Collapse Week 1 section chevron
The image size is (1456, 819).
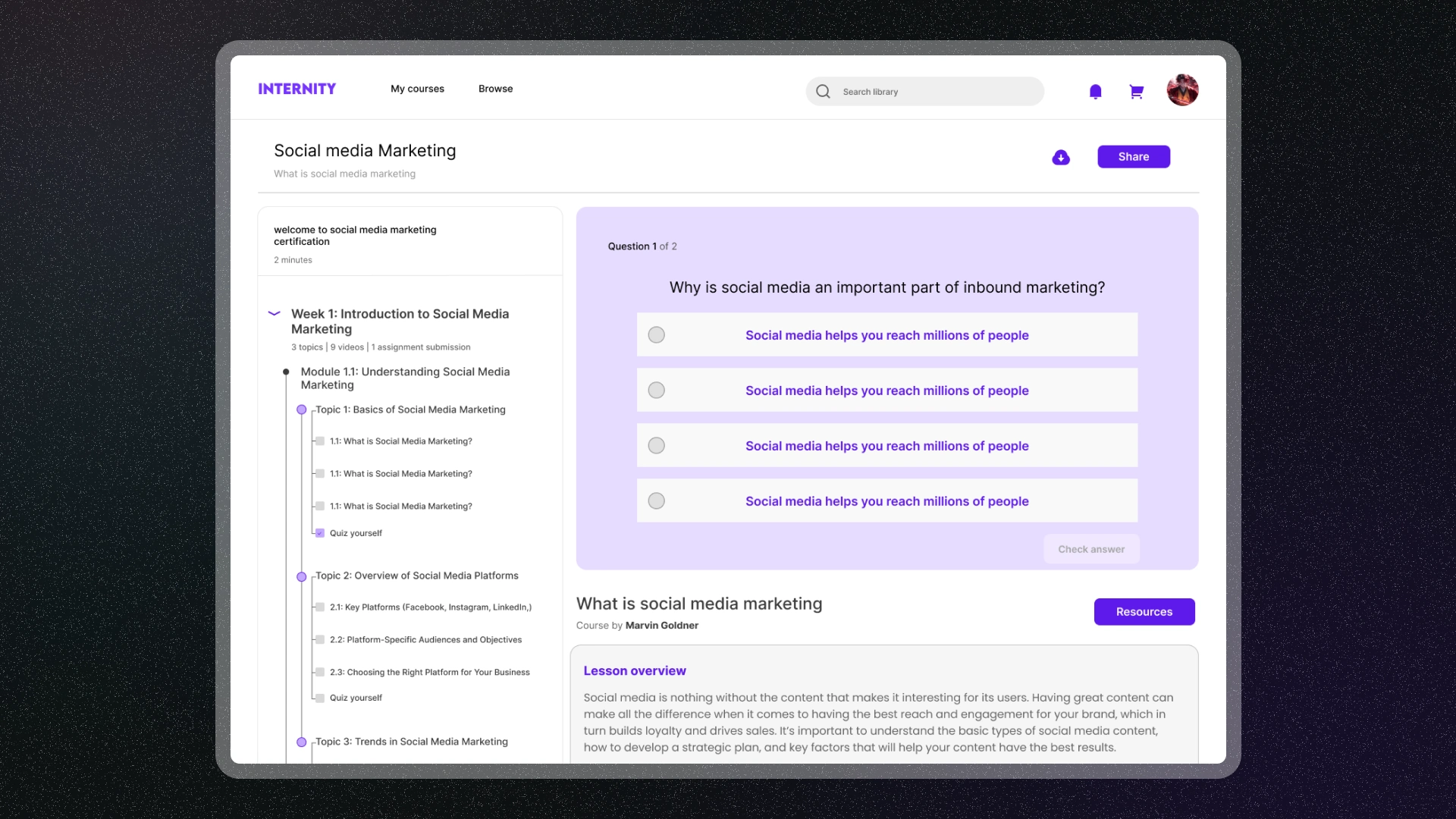tap(275, 313)
